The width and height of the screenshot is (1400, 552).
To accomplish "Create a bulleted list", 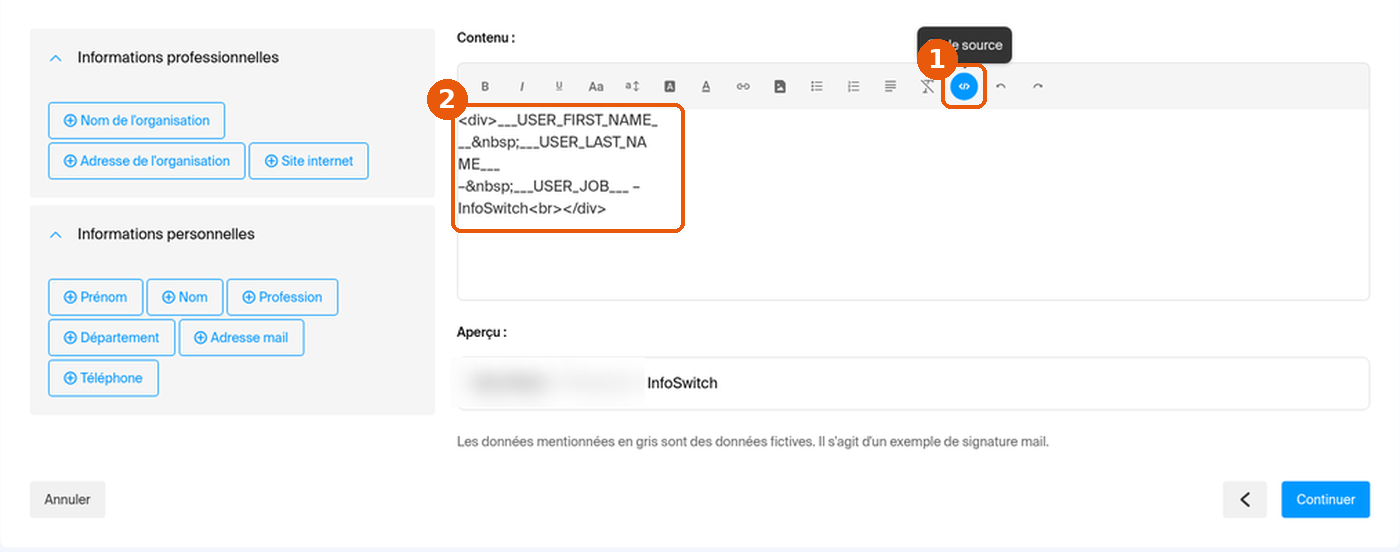I will 817,87.
